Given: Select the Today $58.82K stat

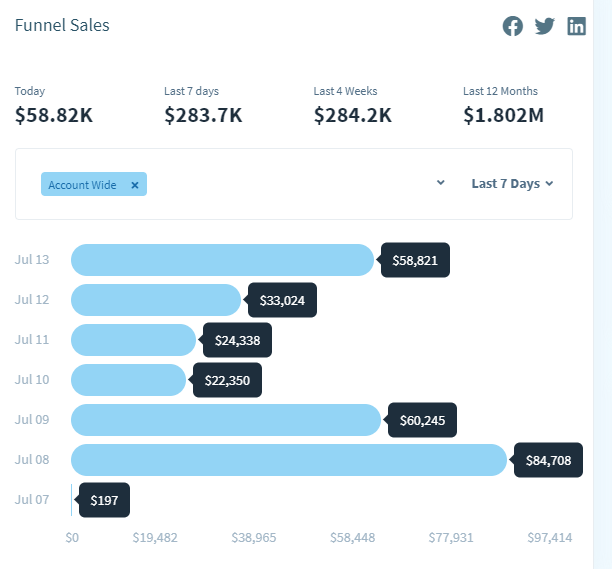Looking at the screenshot, I should (54, 115).
